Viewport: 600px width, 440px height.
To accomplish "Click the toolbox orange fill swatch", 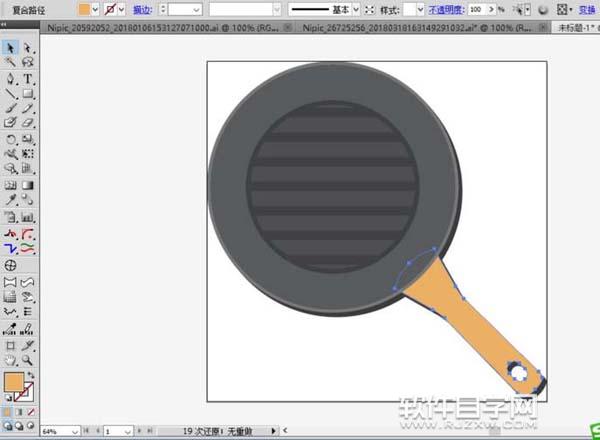I will [x=14, y=382].
